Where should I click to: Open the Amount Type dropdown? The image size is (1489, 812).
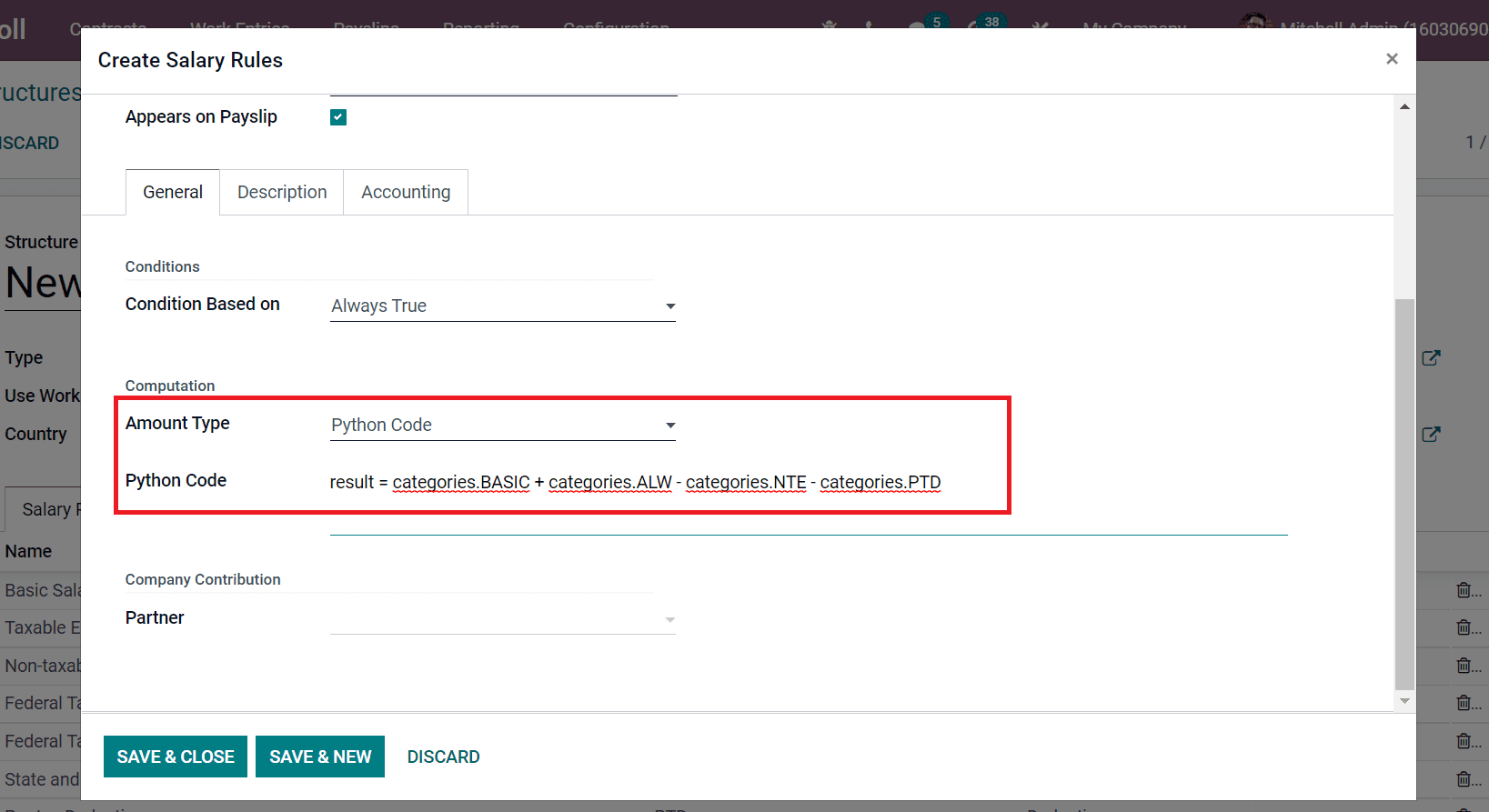click(x=502, y=426)
